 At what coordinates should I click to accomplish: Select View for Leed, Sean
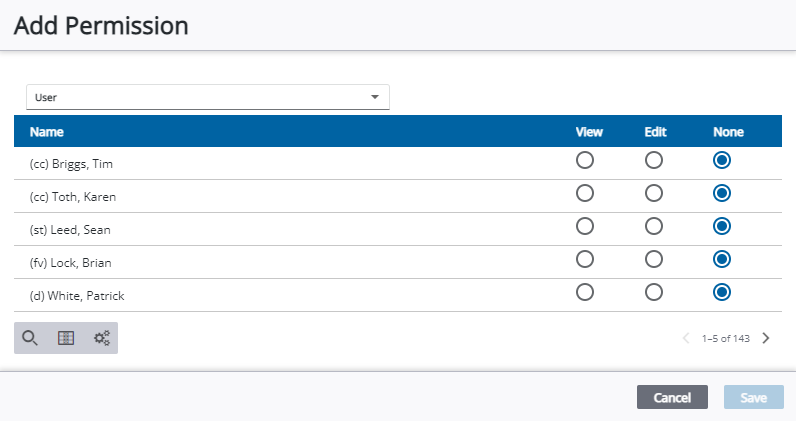(x=585, y=226)
